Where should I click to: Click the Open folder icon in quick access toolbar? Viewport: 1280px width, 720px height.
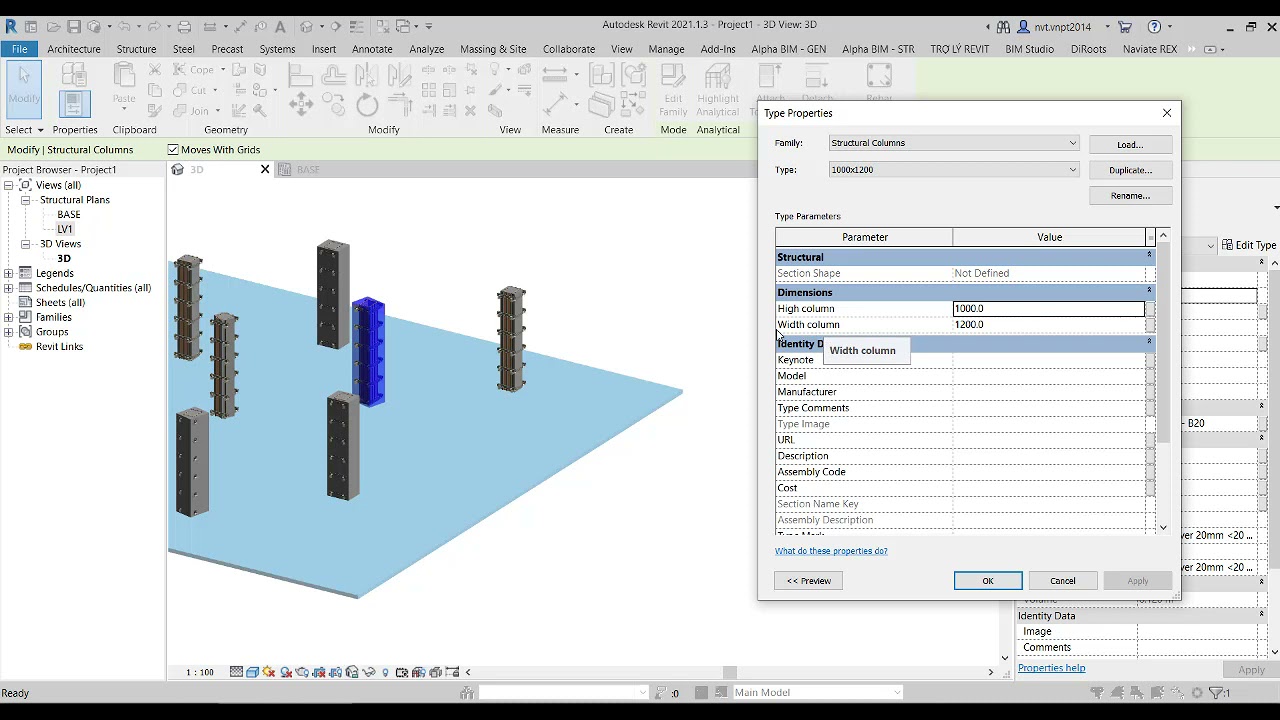coord(53,27)
